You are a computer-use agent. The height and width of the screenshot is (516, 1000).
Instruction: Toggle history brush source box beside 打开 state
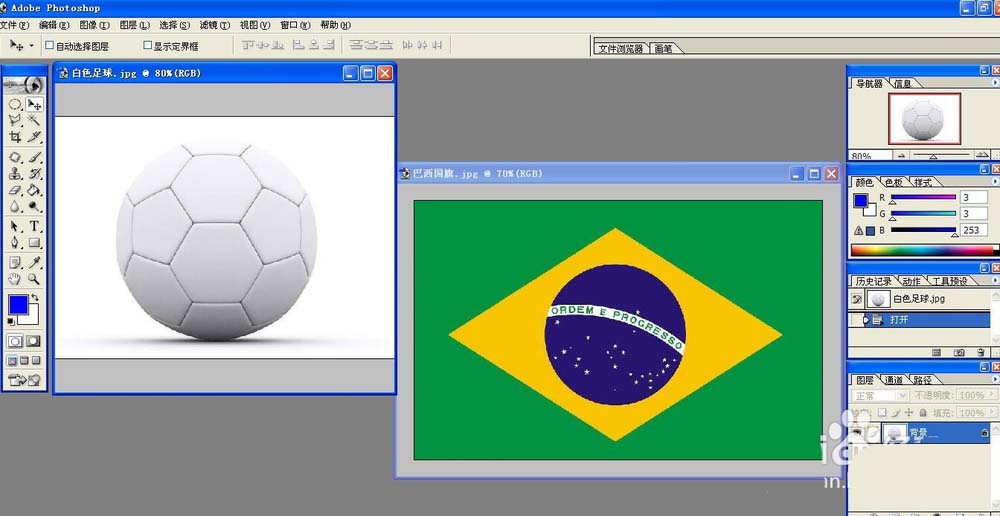click(856, 320)
